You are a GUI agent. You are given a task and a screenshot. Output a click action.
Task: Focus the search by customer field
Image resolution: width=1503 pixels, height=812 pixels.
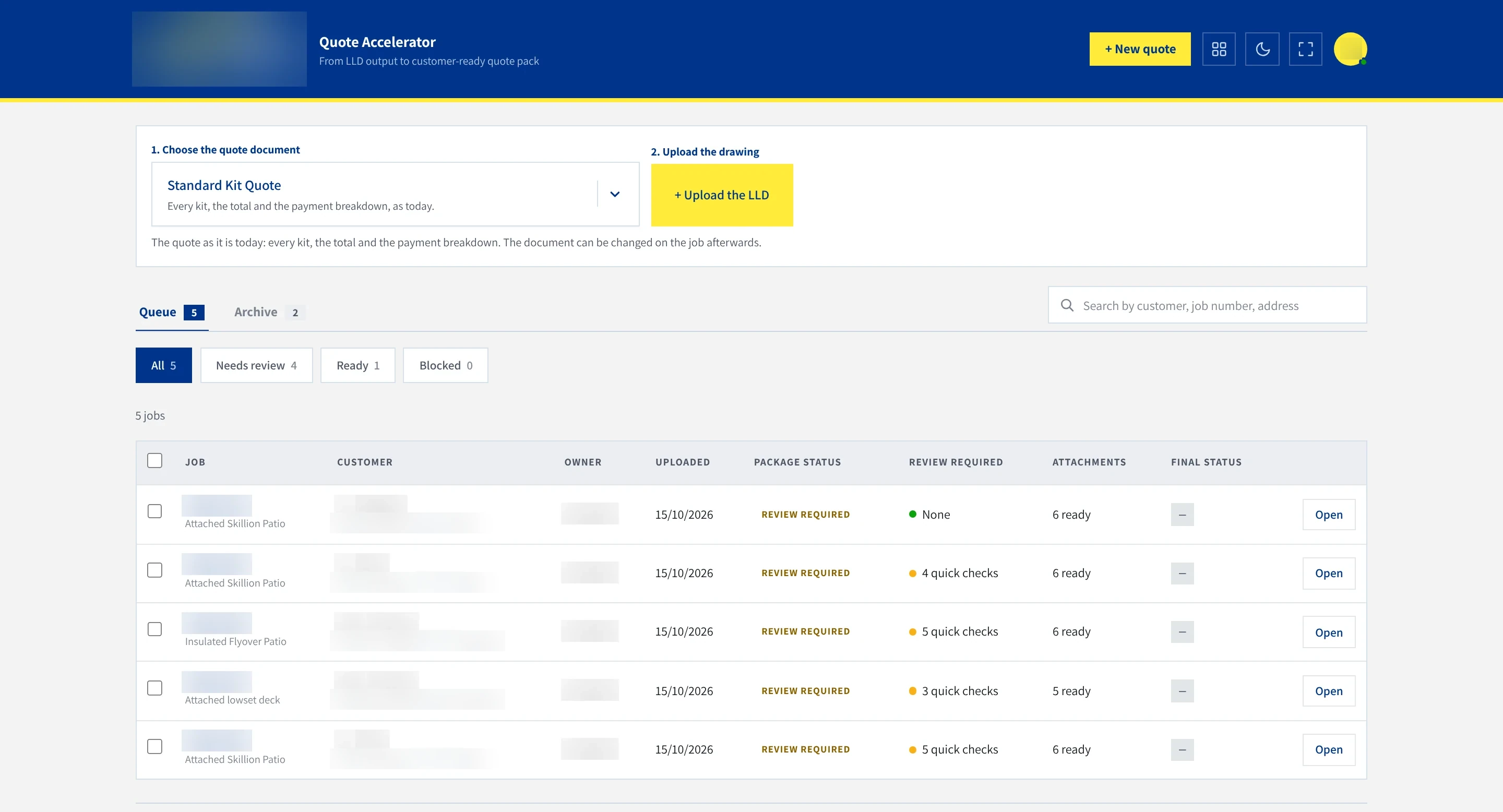tap(1207, 305)
